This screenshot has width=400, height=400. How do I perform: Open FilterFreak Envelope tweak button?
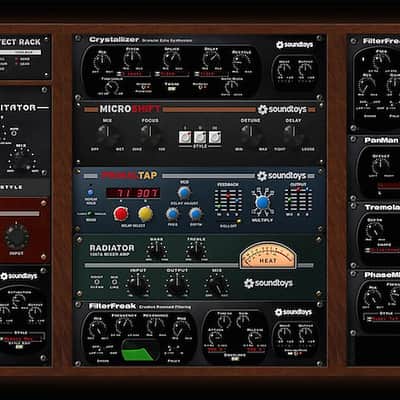tap(235, 359)
